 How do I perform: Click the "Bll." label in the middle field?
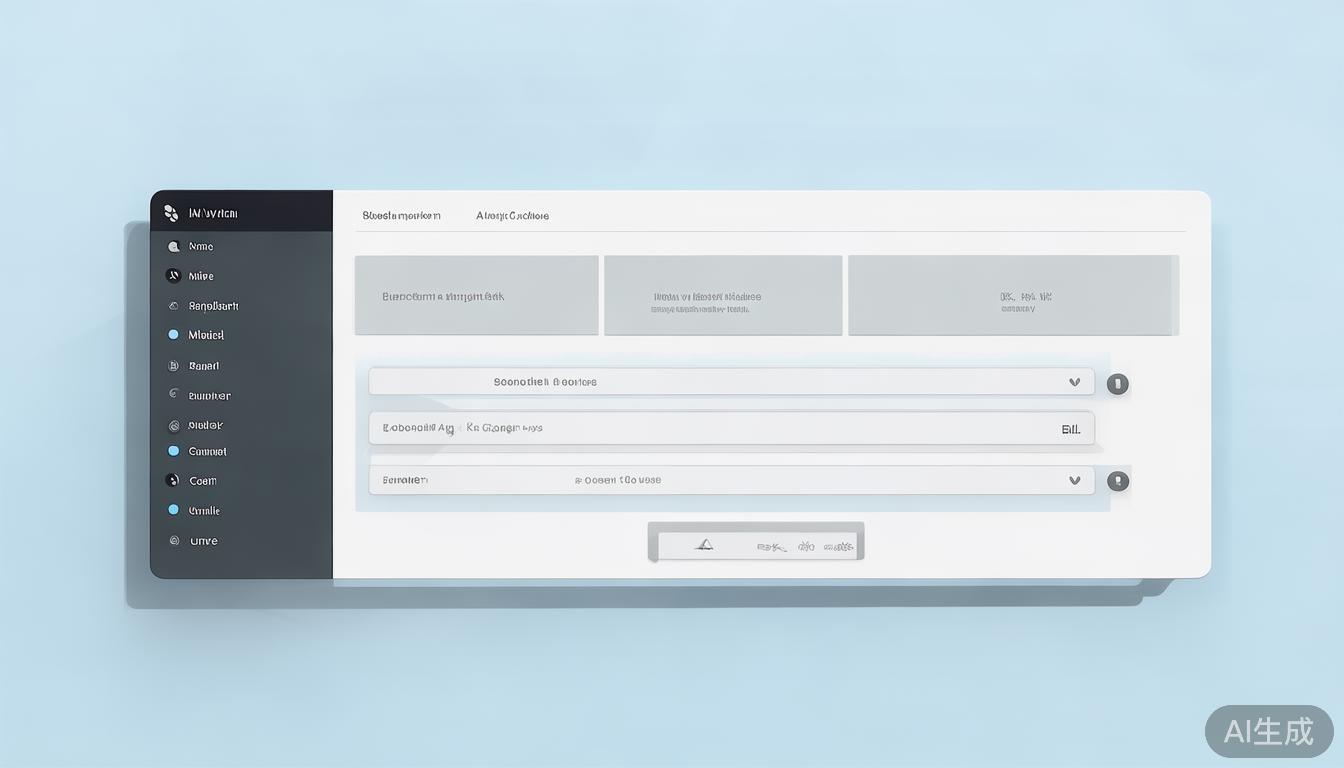click(1070, 429)
